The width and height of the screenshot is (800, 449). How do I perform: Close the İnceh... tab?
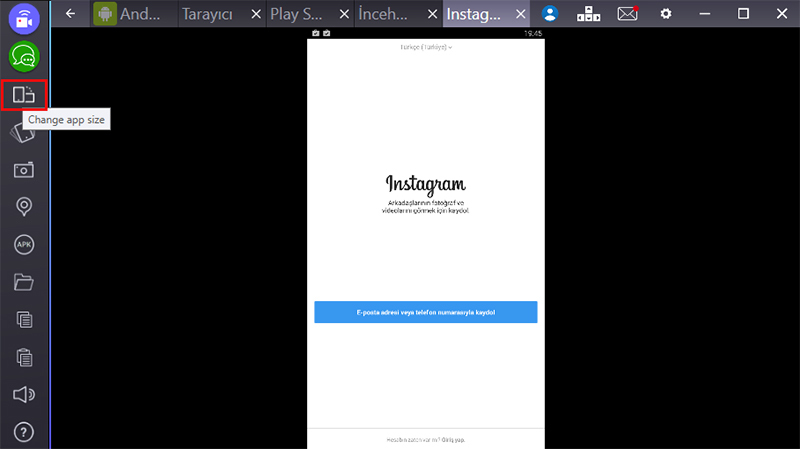click(433, 14)
